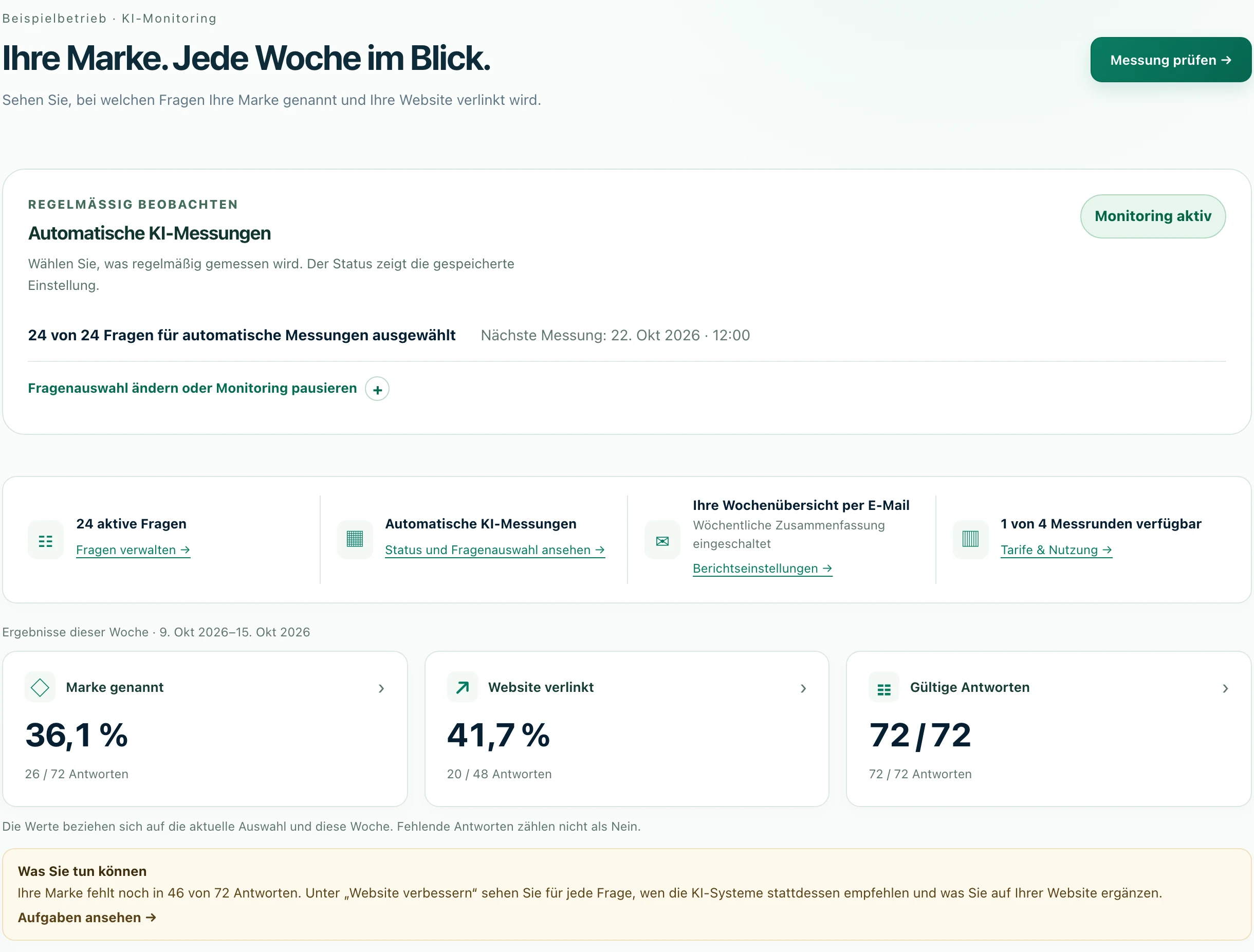
Task: Click 1 von 4 Messrunden verfügbar heading
Action: pos(1100,523)
